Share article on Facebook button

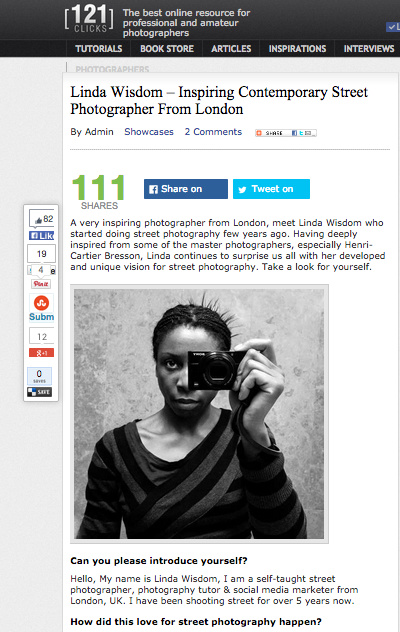point(186,189)
